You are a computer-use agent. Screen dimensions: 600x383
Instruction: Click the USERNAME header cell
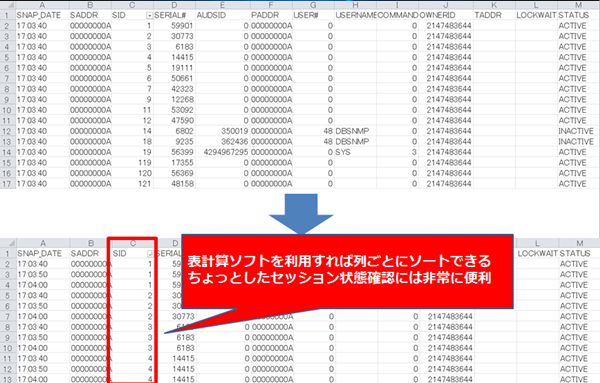(x=355, y=15)
